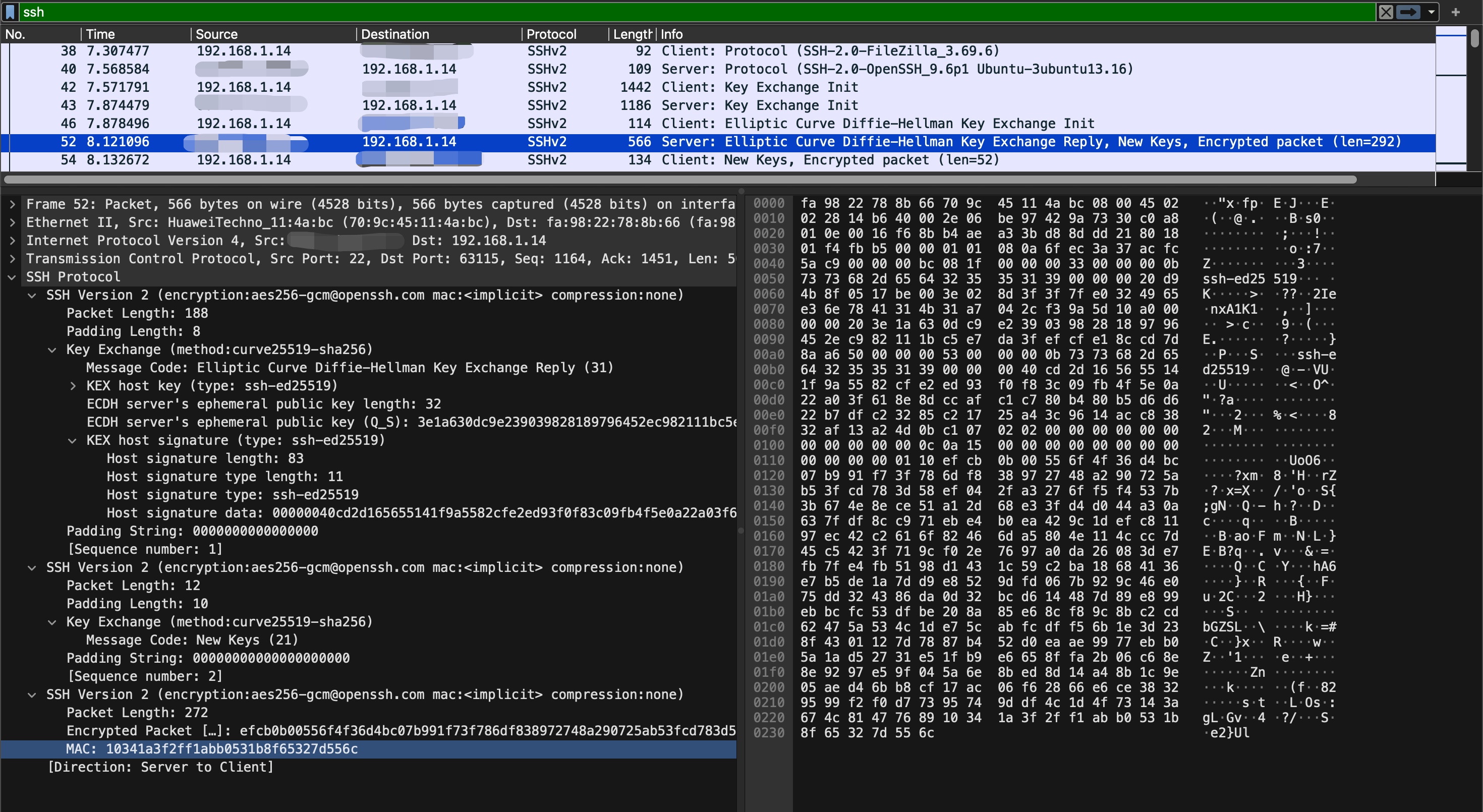1483x812 pixels.
Task: Expand the KEX host key node
Action: tap(73, 386)
